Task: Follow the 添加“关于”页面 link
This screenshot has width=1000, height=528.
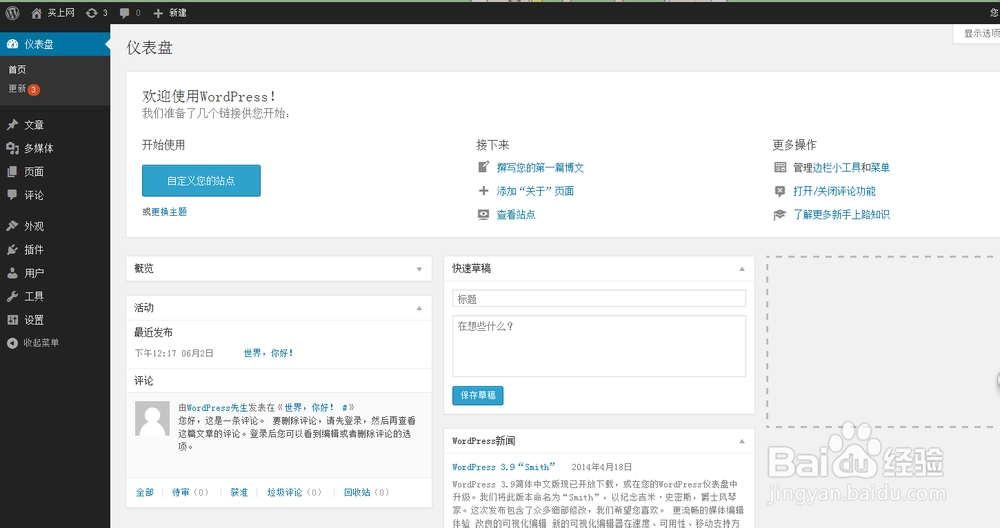Action: point(535,191)
